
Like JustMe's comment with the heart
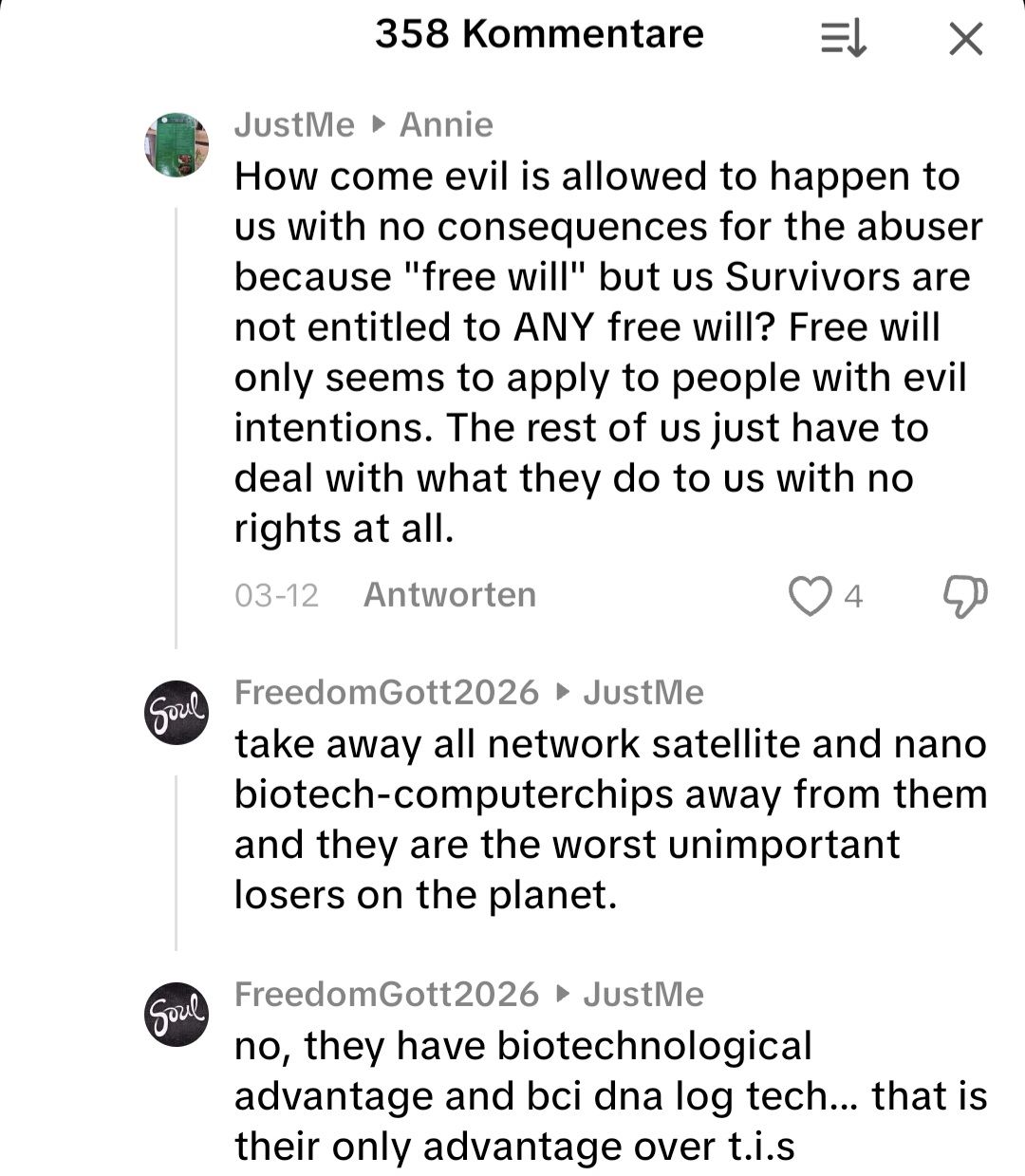click(x=810, y=596)
